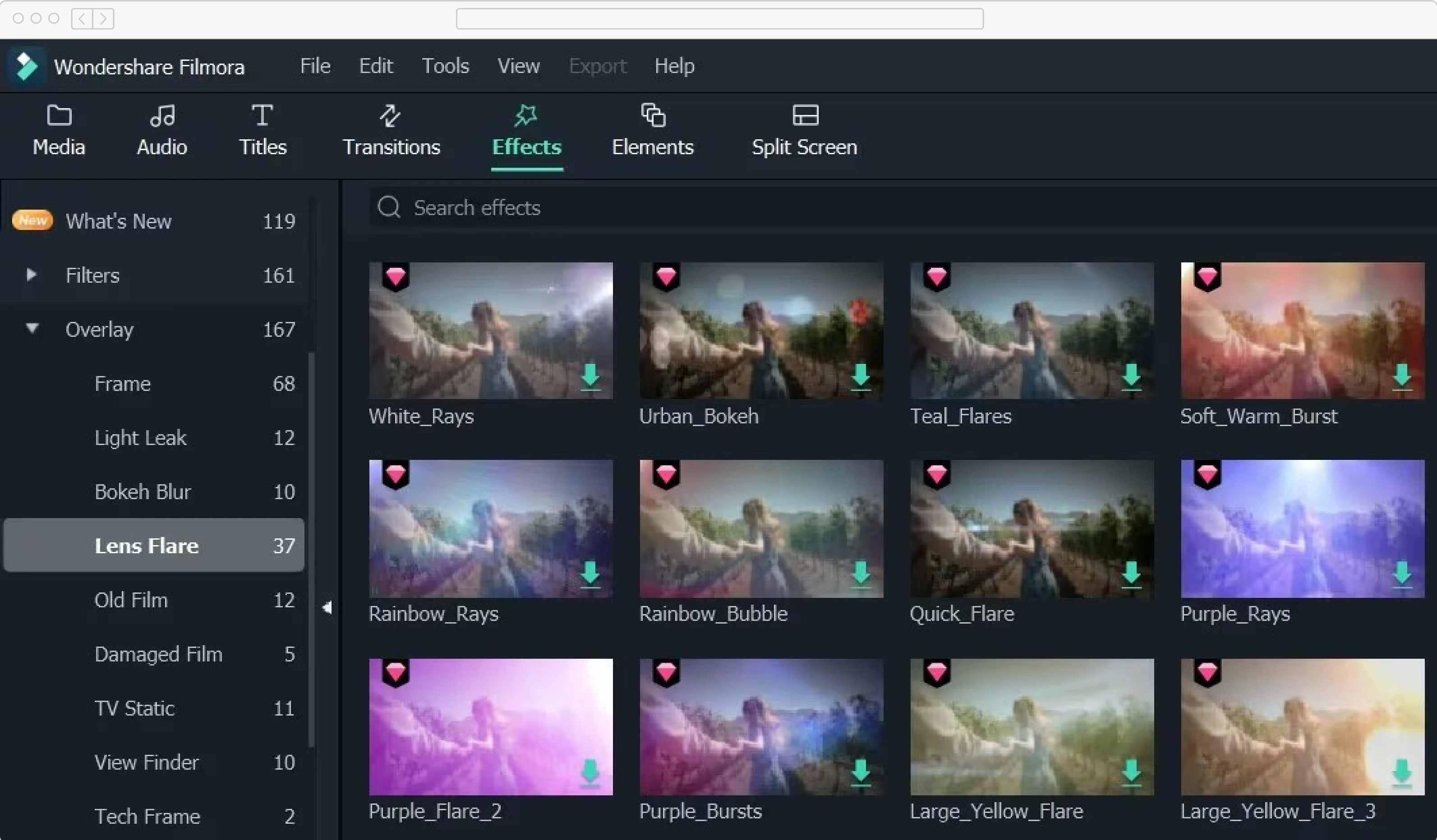The image size is (1437, 840).
Task: Click inside the Search effects field
Action: point(627,207)
